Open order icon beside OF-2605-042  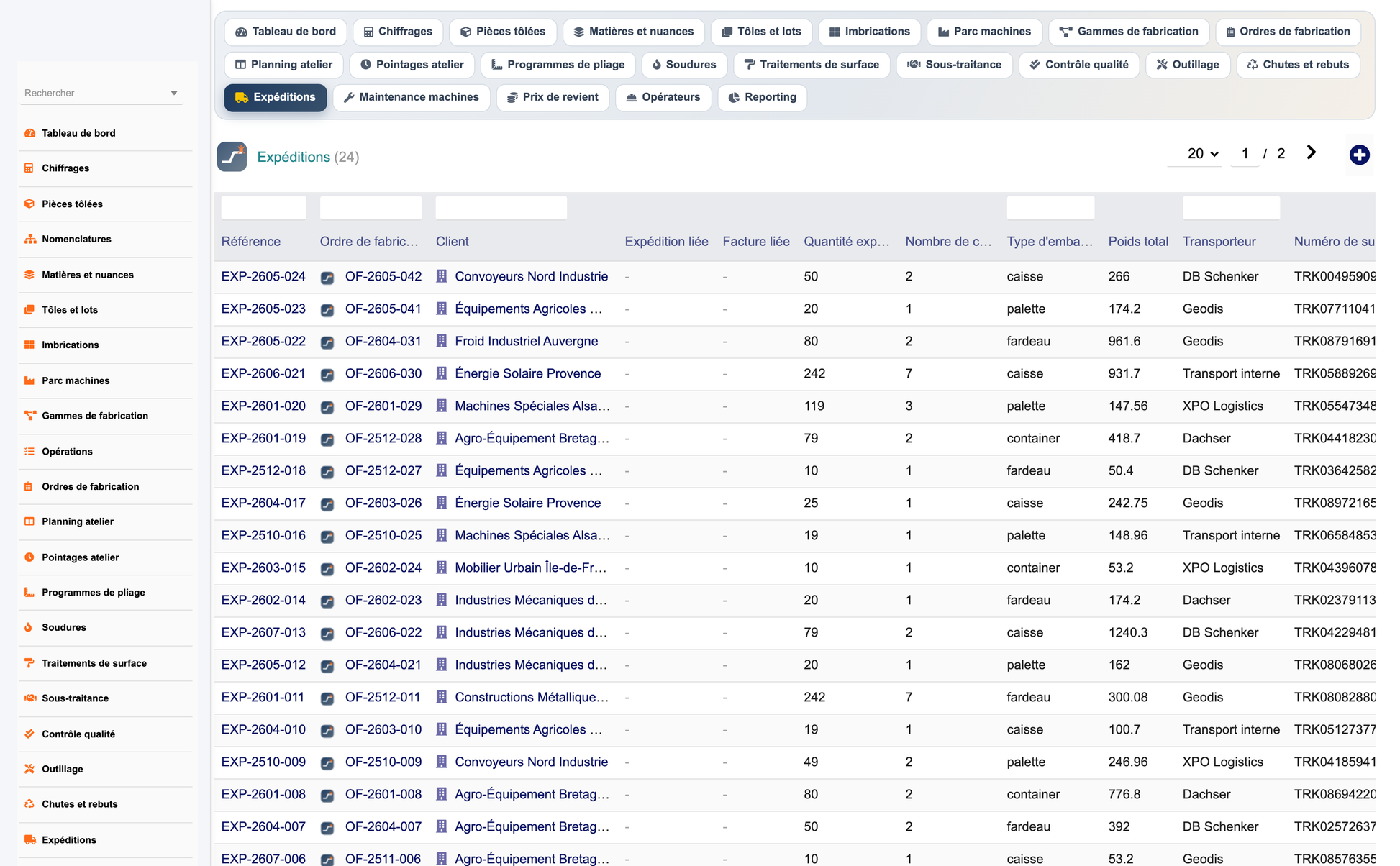327,278
